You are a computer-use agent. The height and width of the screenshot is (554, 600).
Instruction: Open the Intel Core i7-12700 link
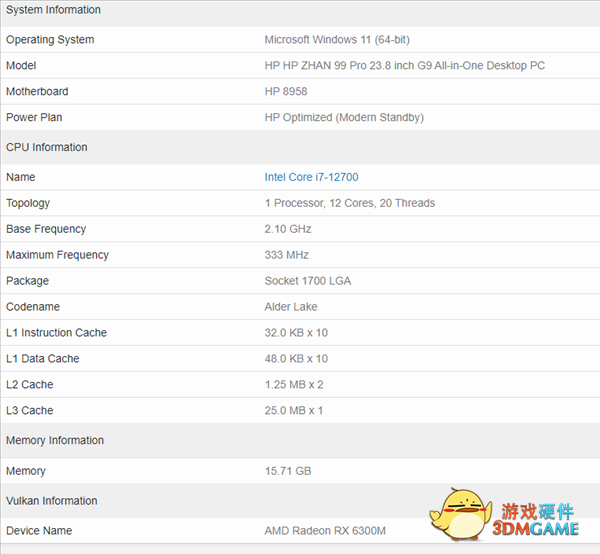tap(311, 177)
